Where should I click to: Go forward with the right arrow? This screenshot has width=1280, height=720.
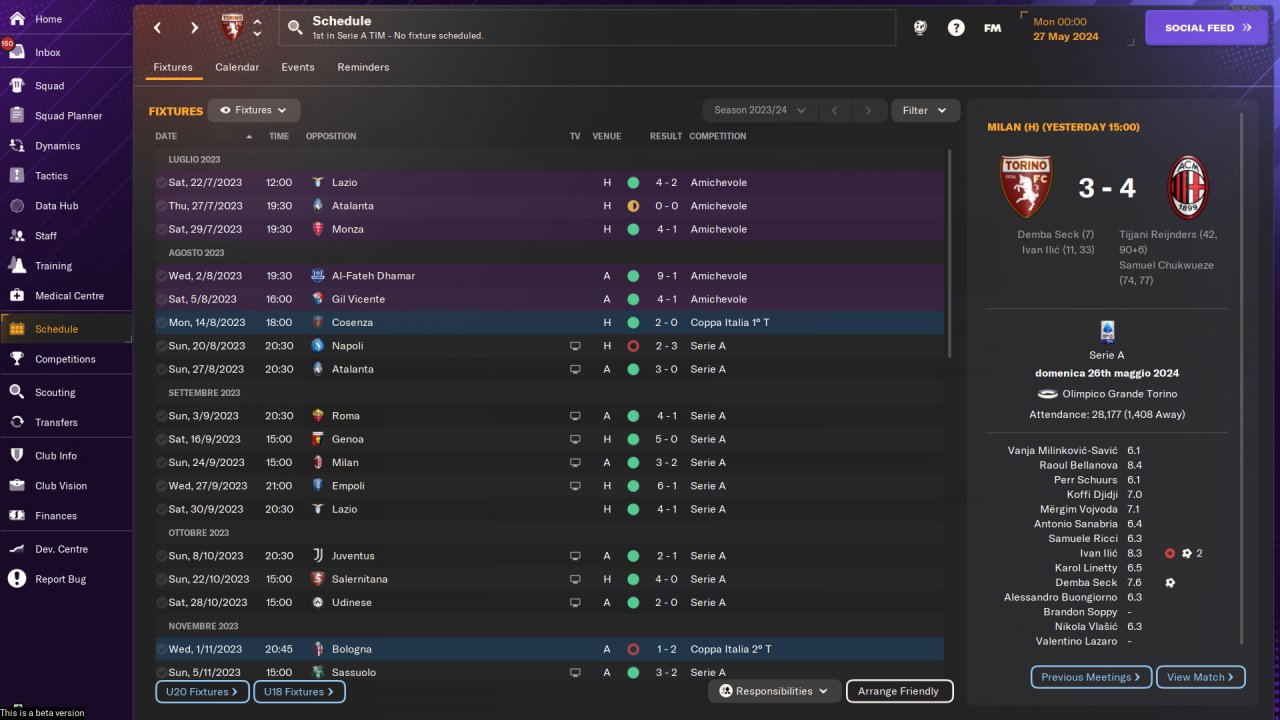pos(194,28)
